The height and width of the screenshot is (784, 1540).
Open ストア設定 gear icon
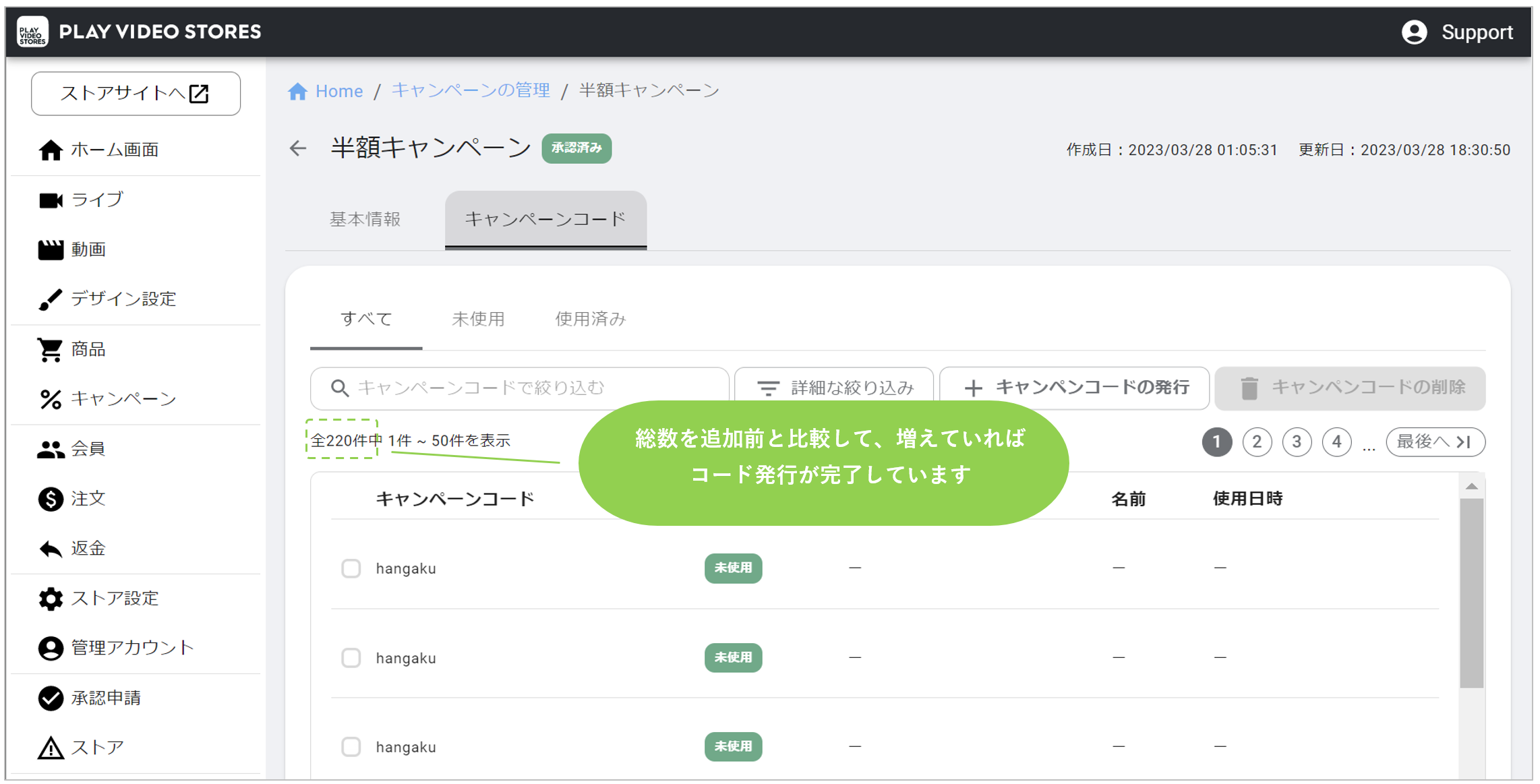coord(51,599)
